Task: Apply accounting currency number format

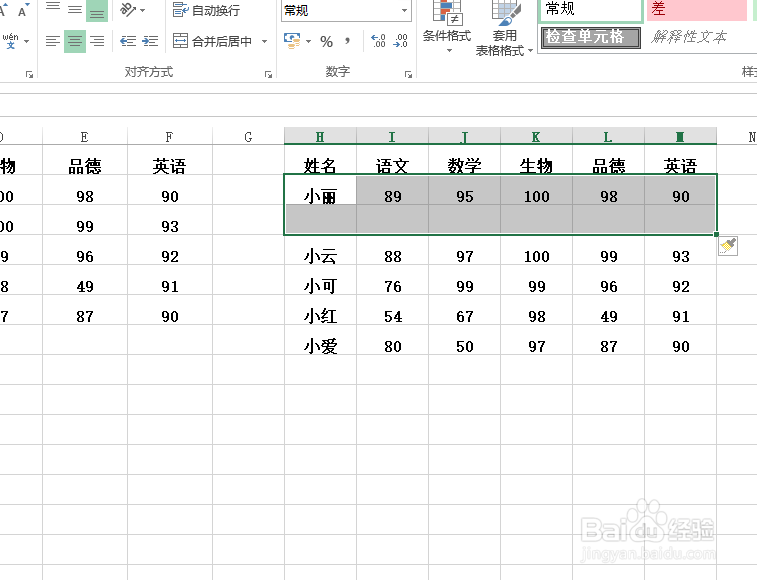Action: (292, 41)
